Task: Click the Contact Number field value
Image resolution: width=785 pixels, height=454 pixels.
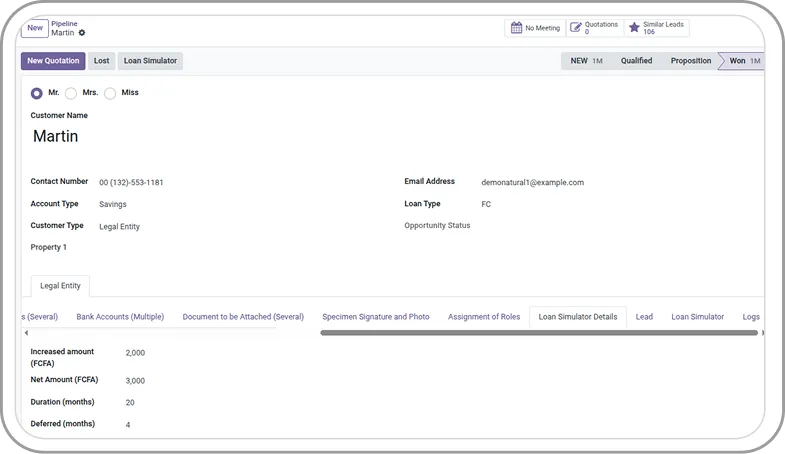Action: tap(131, 183)
